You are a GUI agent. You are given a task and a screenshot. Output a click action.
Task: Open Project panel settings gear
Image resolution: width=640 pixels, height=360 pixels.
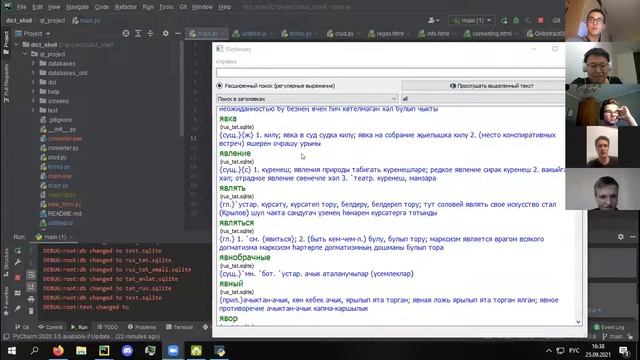click(x=165, y=33)
